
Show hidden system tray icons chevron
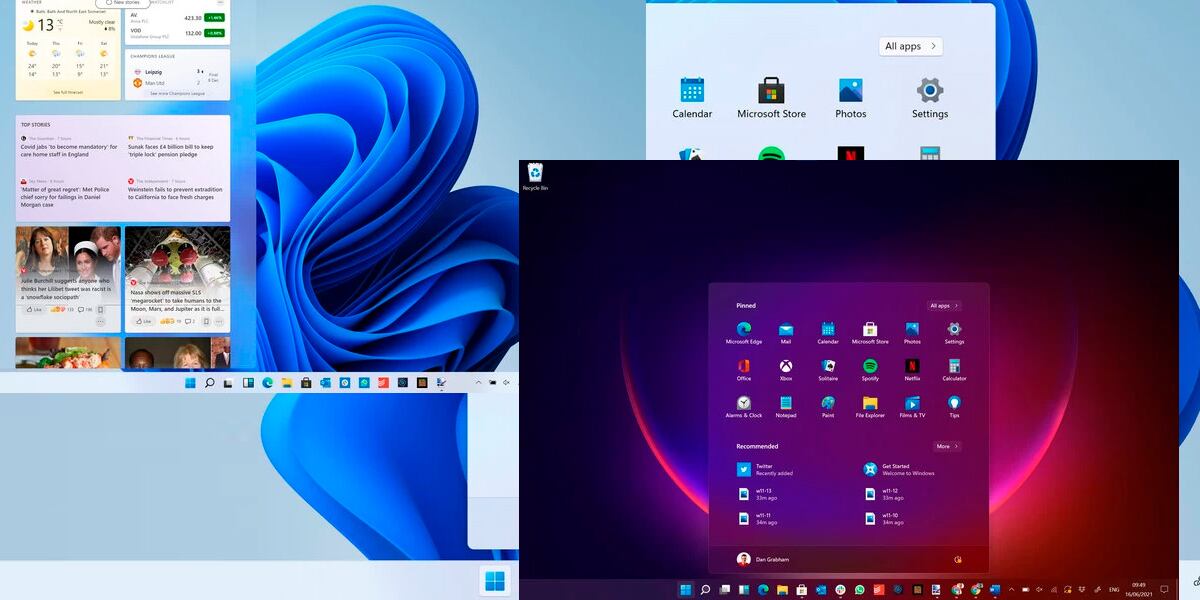coord(1010,590)
